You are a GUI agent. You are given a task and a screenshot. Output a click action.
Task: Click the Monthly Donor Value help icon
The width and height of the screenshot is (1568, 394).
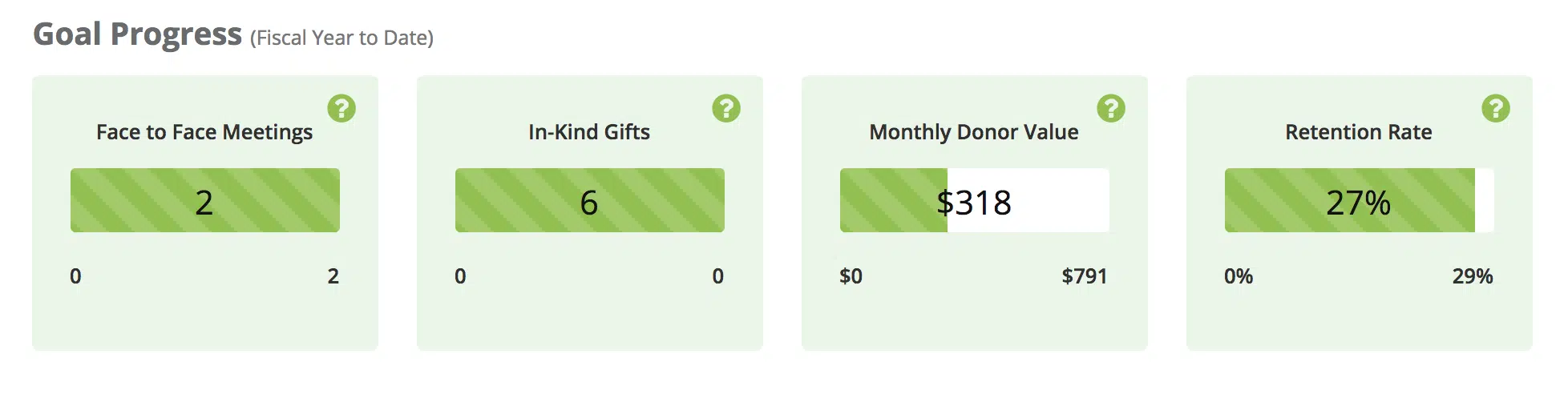(x=1111, y=108)
